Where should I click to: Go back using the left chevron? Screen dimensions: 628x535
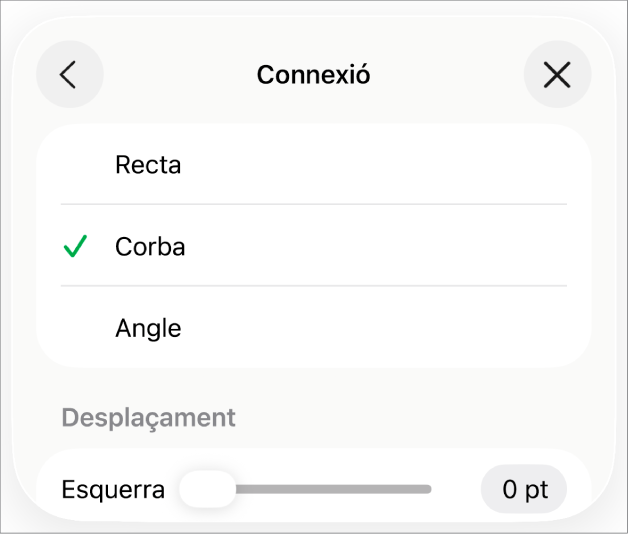point(70,74)
